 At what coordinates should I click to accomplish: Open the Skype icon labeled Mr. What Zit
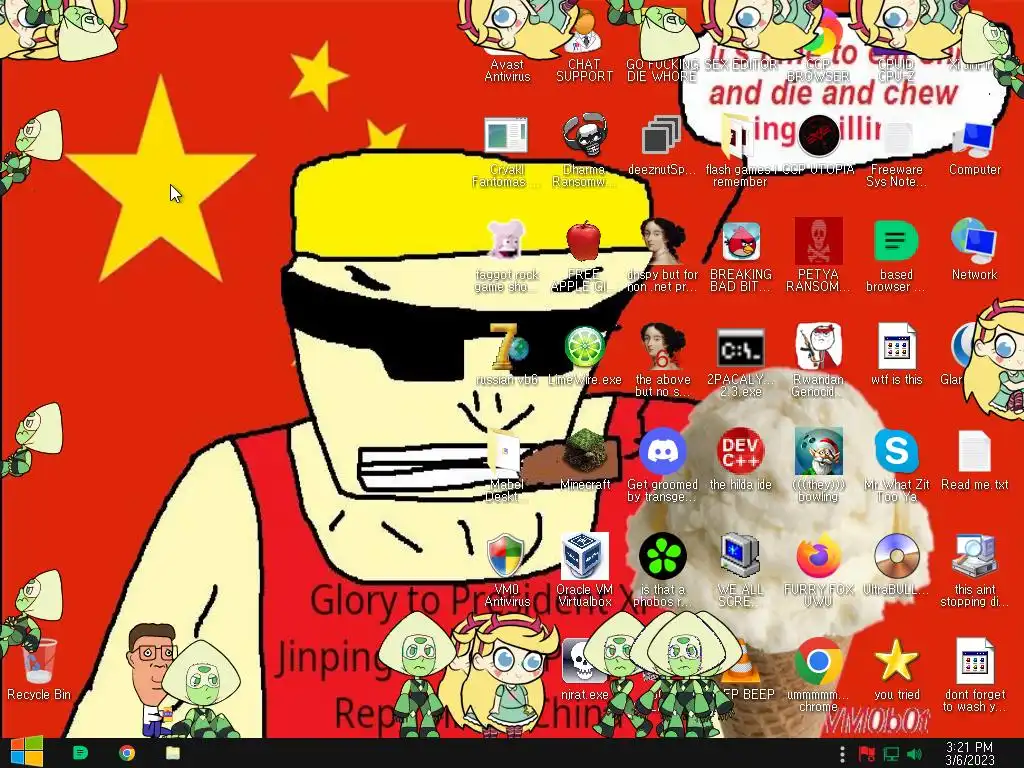pyautogui.click(x=896, y=466)
